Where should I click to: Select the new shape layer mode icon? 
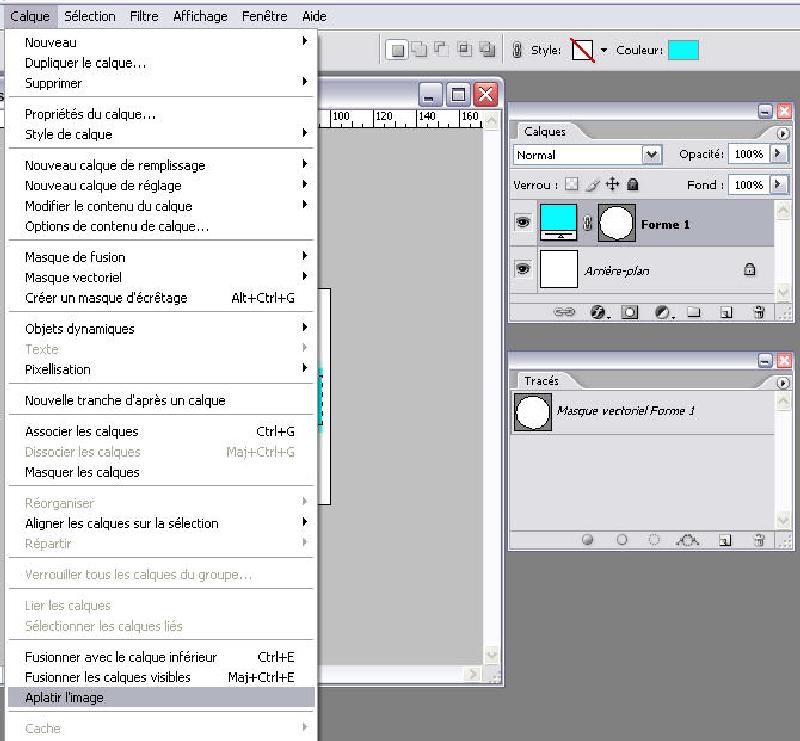coord(397,50)
